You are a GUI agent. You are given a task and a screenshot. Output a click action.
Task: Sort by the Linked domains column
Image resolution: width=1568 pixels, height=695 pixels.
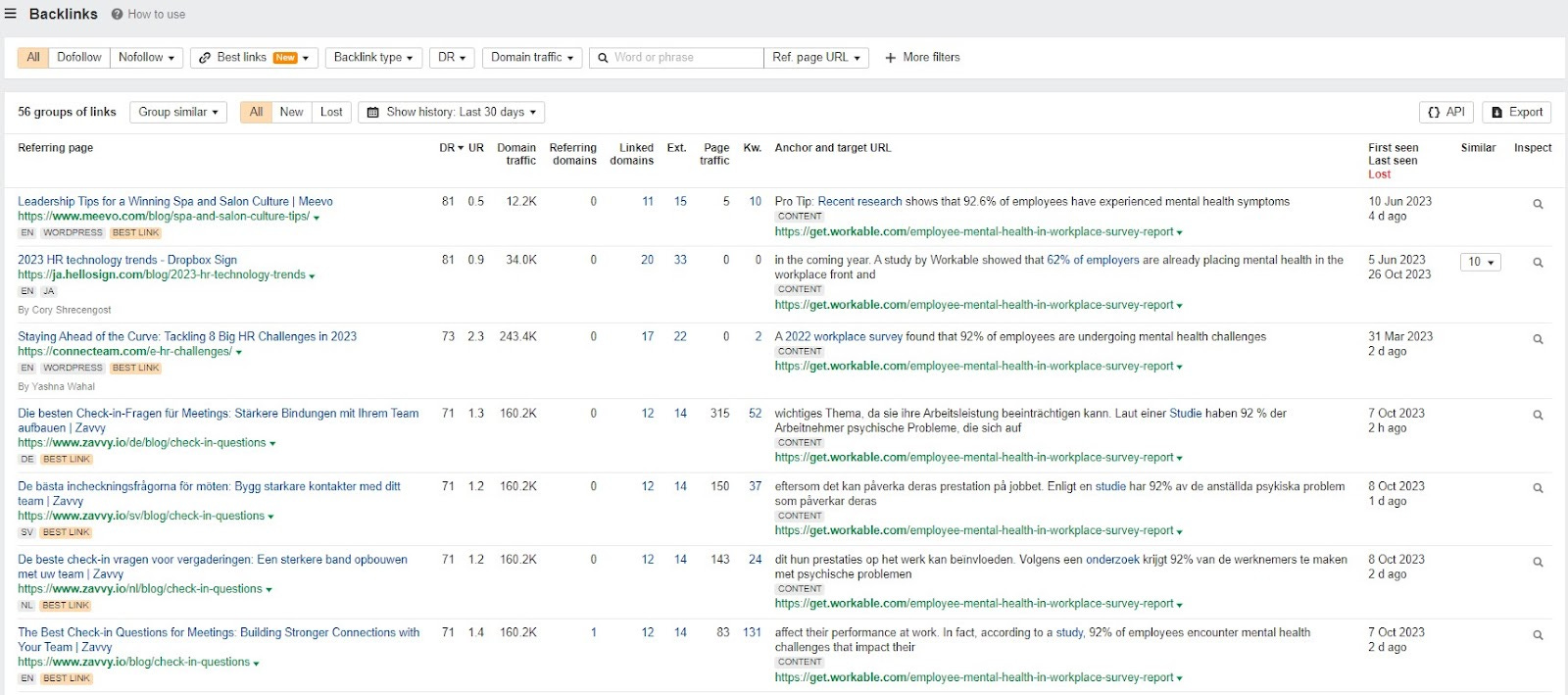pos(632,154)
